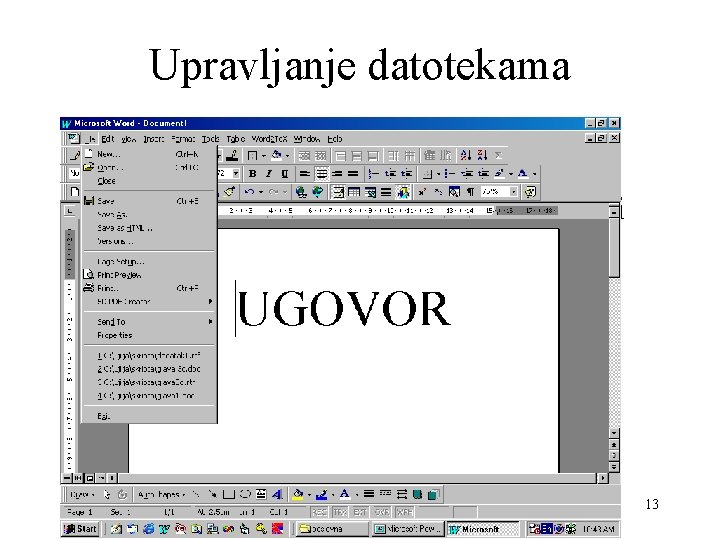Click the Numbering list icon
720x540 pixels.
(x=374, y=174)
